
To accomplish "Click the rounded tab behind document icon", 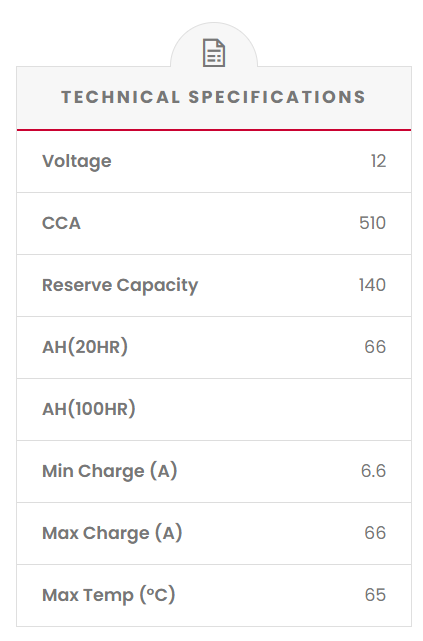I will tap(214, 45).
